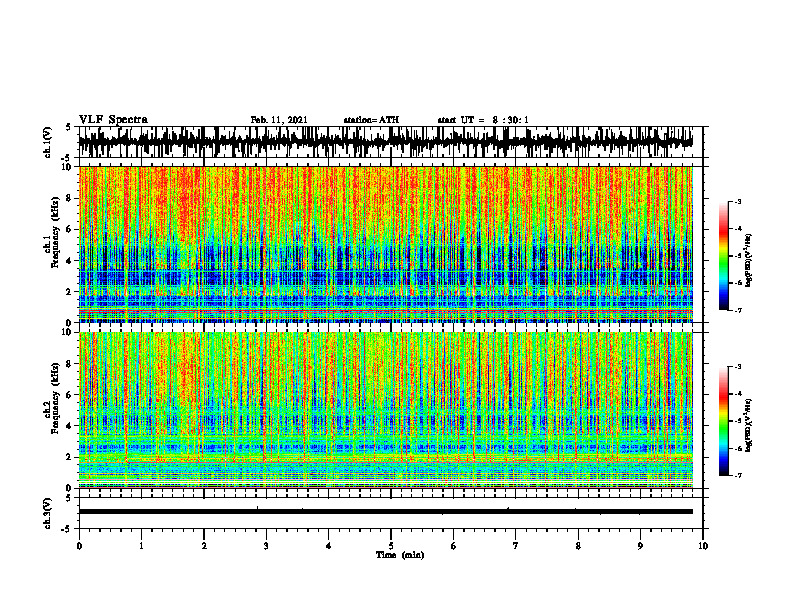792x612 pixels.
Task: Click the "-3" label on ch.1 color scale
Action: (738, 202)
